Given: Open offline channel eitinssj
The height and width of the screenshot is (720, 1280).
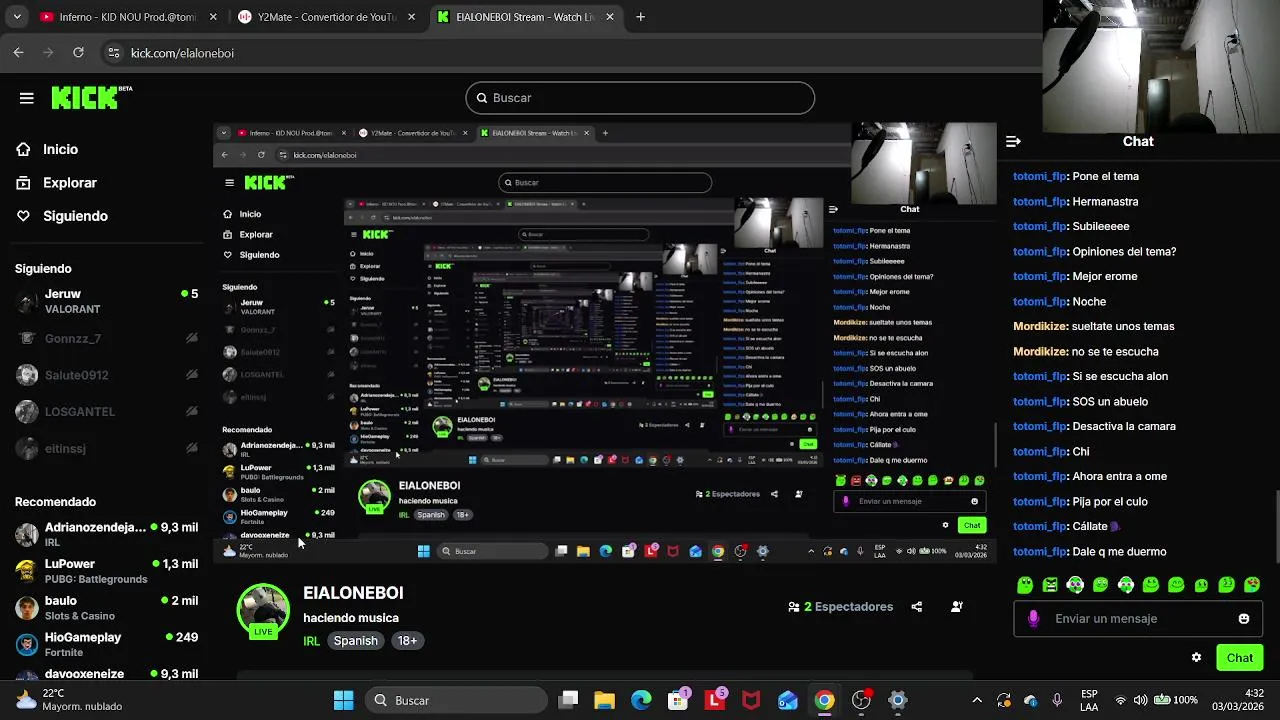Looking at the screenshot, I should click(x=107, y=449).
